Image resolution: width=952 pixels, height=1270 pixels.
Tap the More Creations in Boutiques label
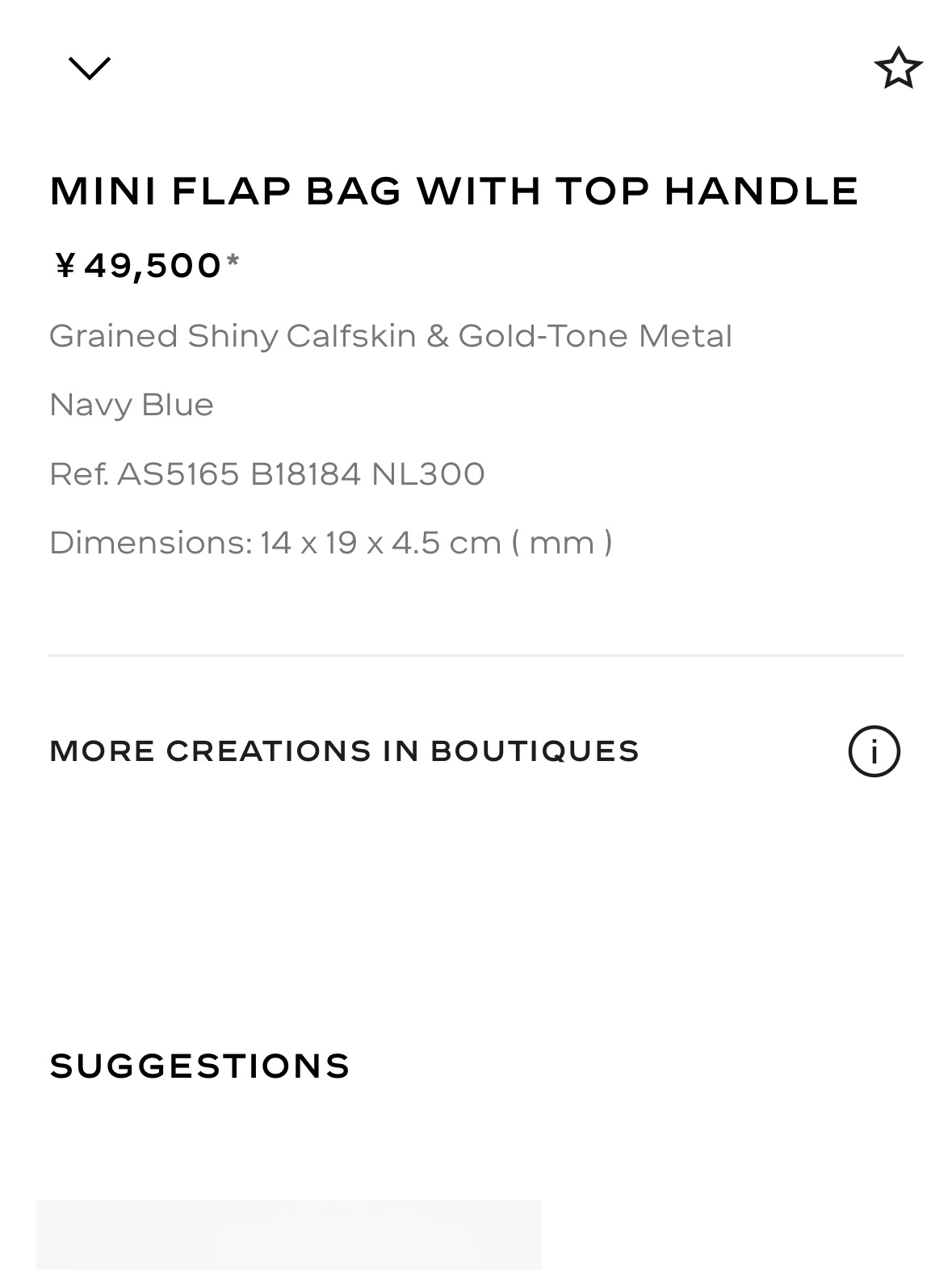(x=344, y=751)
